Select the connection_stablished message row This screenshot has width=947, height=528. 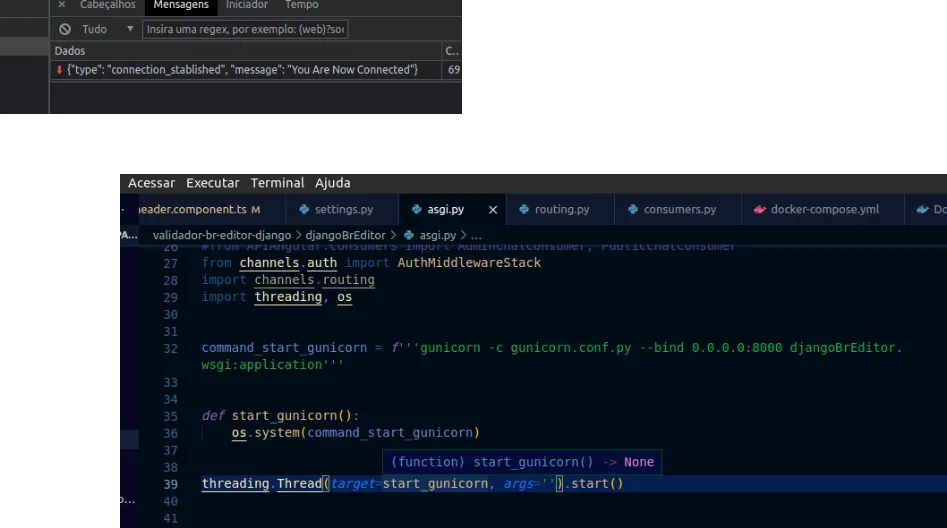[x=240, y=70]
